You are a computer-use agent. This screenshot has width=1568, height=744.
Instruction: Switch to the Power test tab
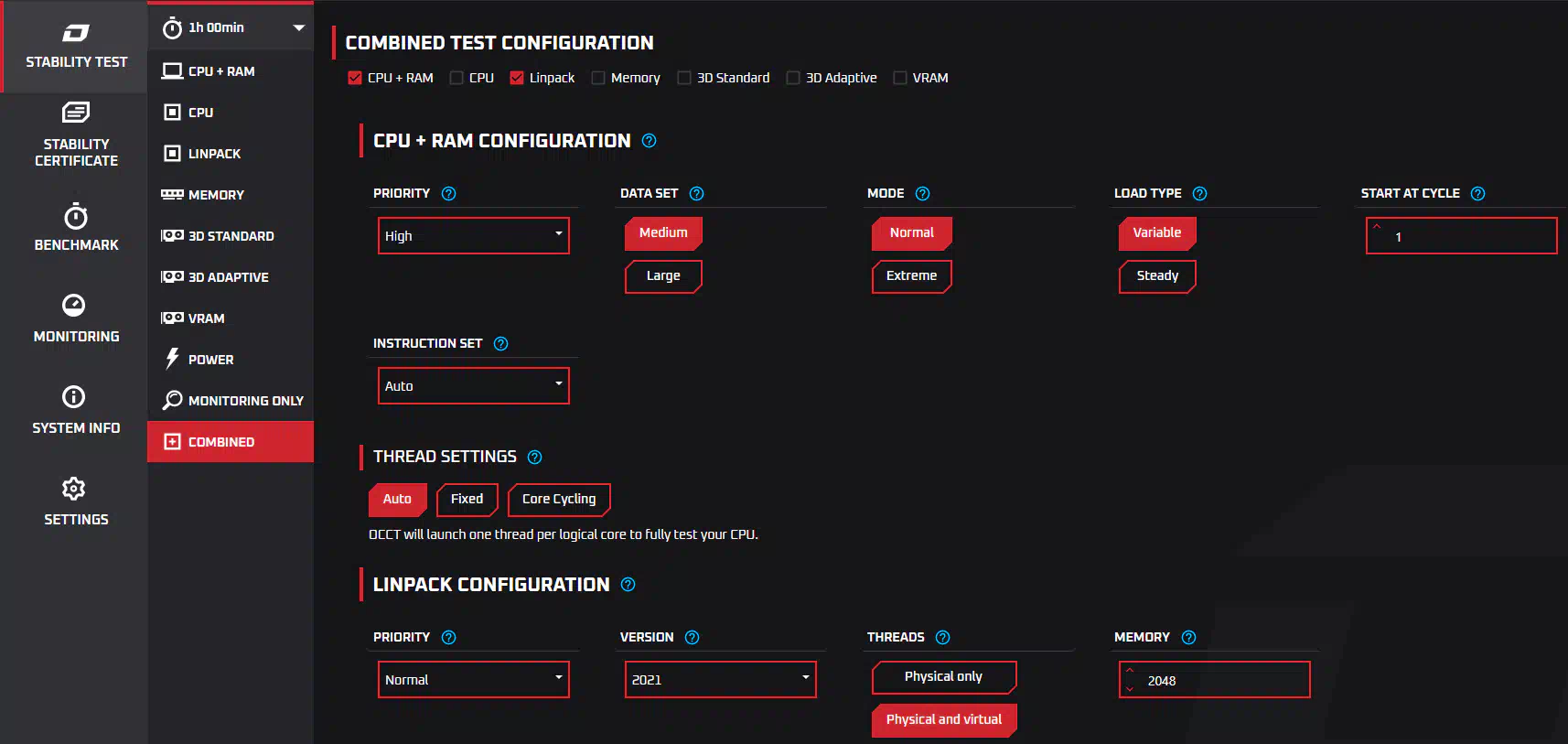point(231,359)
